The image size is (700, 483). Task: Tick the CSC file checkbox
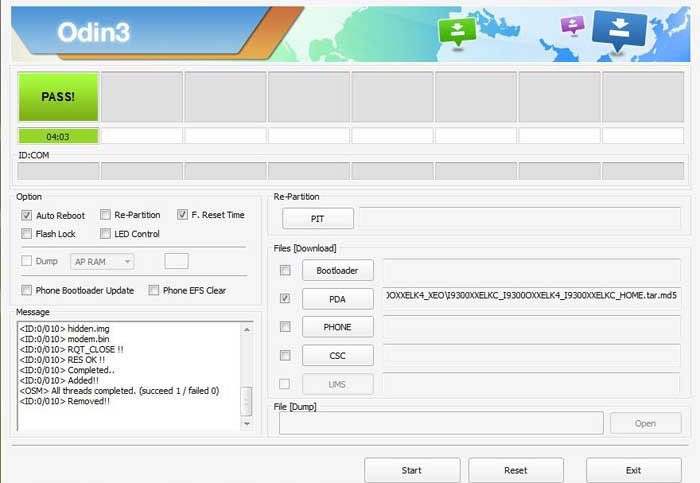285,355
